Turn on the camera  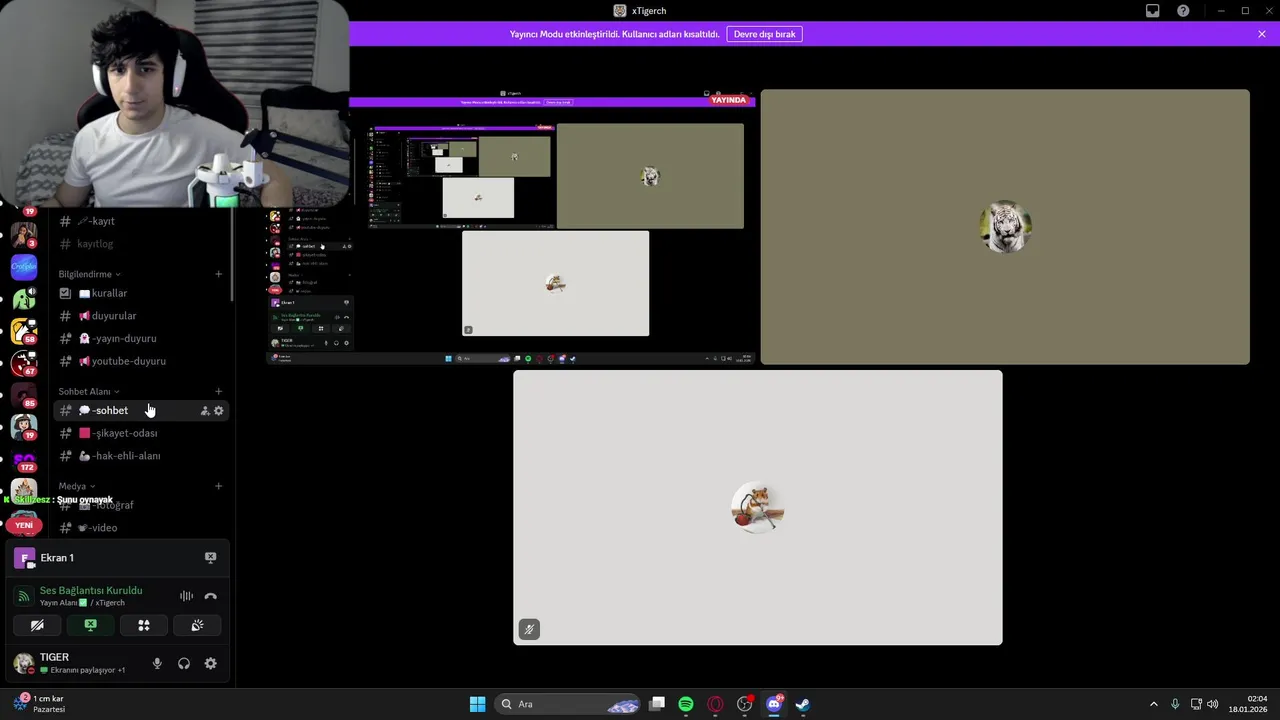pos(37,625)
